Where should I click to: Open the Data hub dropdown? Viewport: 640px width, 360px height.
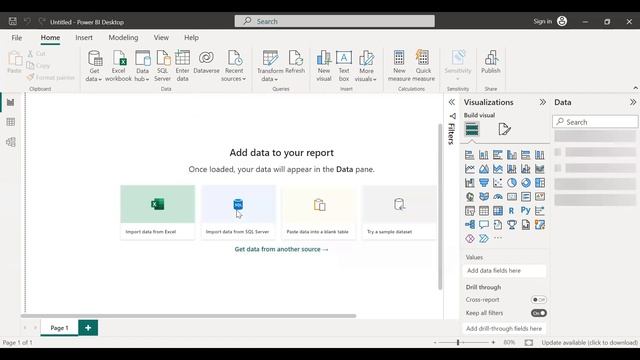point(142,66)
